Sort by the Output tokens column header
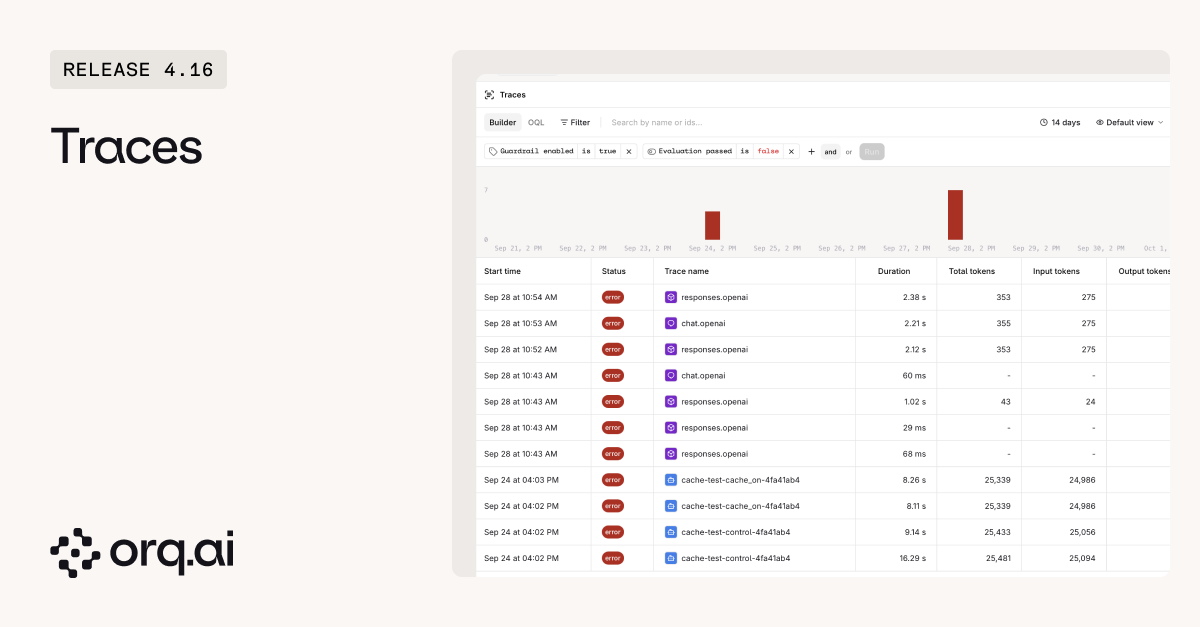The height and width of the screenshot is (627, 1200). pos(1143,271)
